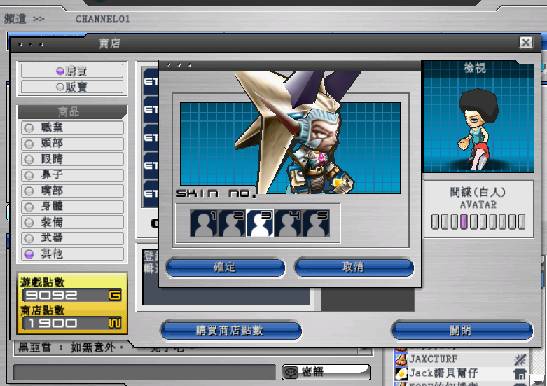Click the chat message input field

144,372
